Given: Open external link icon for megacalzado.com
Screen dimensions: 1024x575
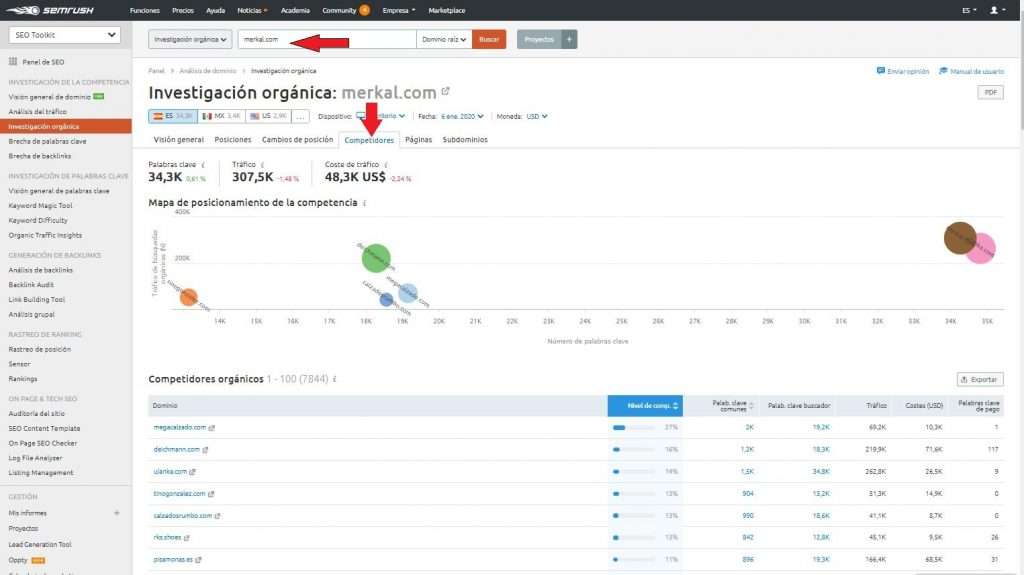Looking at the screenshot, I should tap(212, 427).
